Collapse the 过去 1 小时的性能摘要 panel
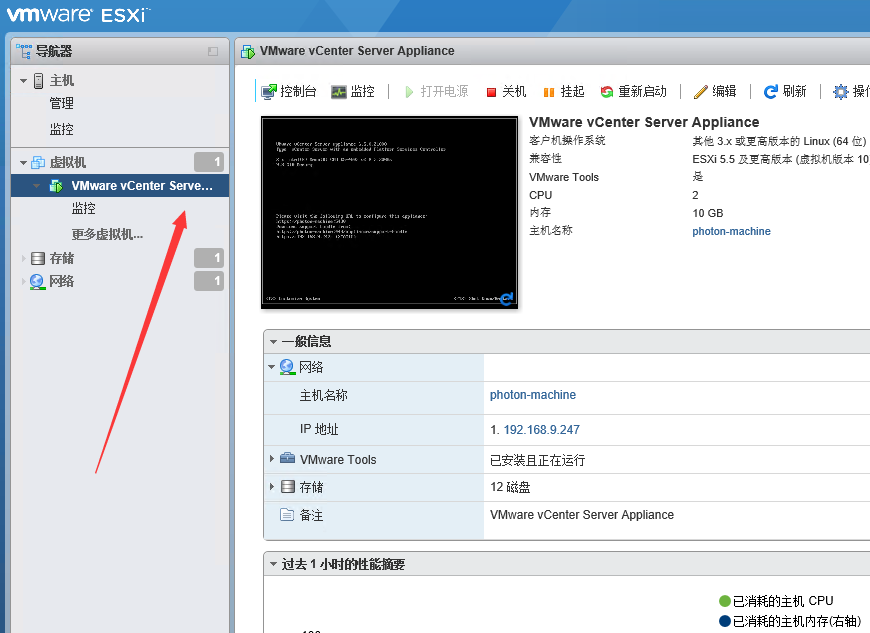The width and height of the screenshot is (870, 633). (x=274, y=564)
